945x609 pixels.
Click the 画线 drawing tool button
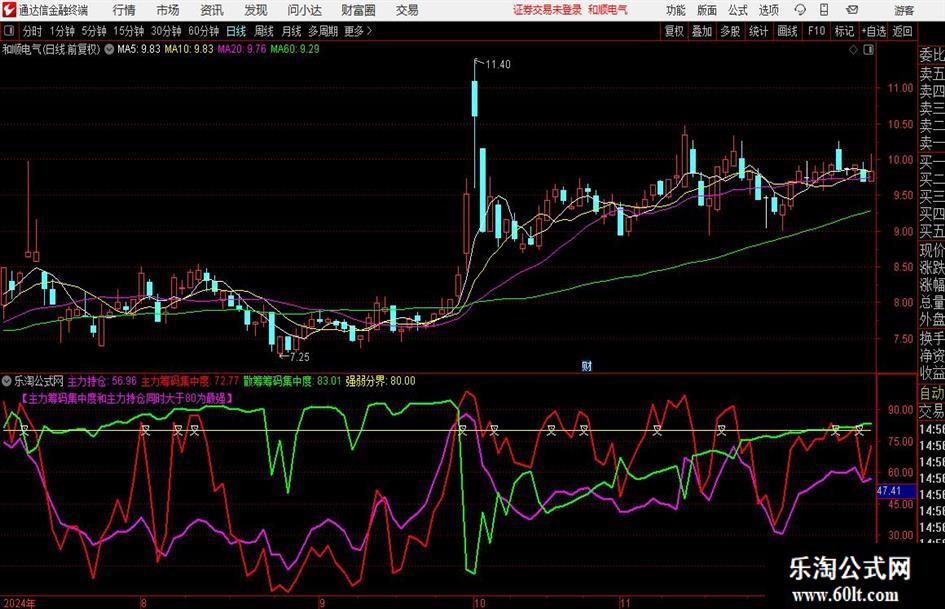pos(787,31)
